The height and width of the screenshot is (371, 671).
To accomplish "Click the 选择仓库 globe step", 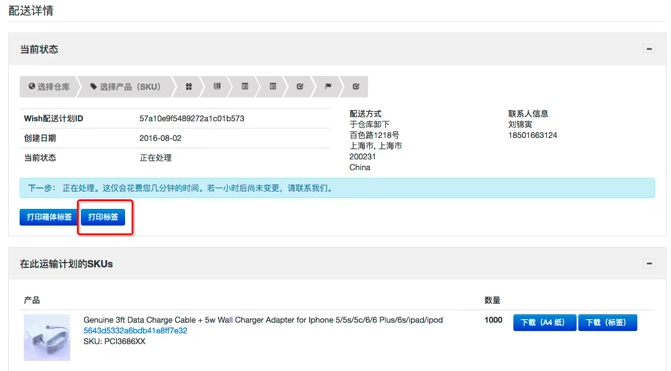I will click(x=48, y=86).
